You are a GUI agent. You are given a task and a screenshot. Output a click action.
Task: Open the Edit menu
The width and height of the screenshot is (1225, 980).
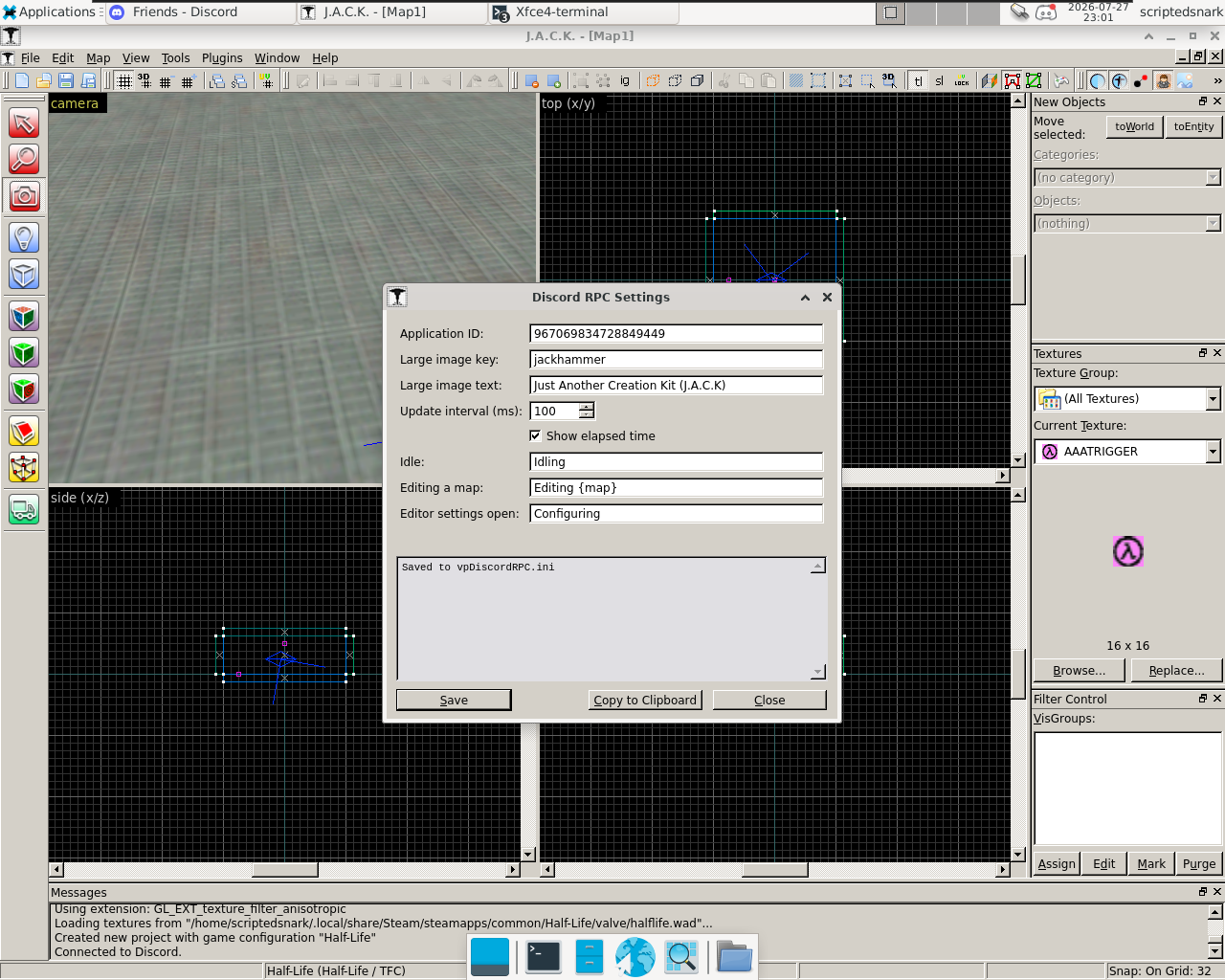63,58
